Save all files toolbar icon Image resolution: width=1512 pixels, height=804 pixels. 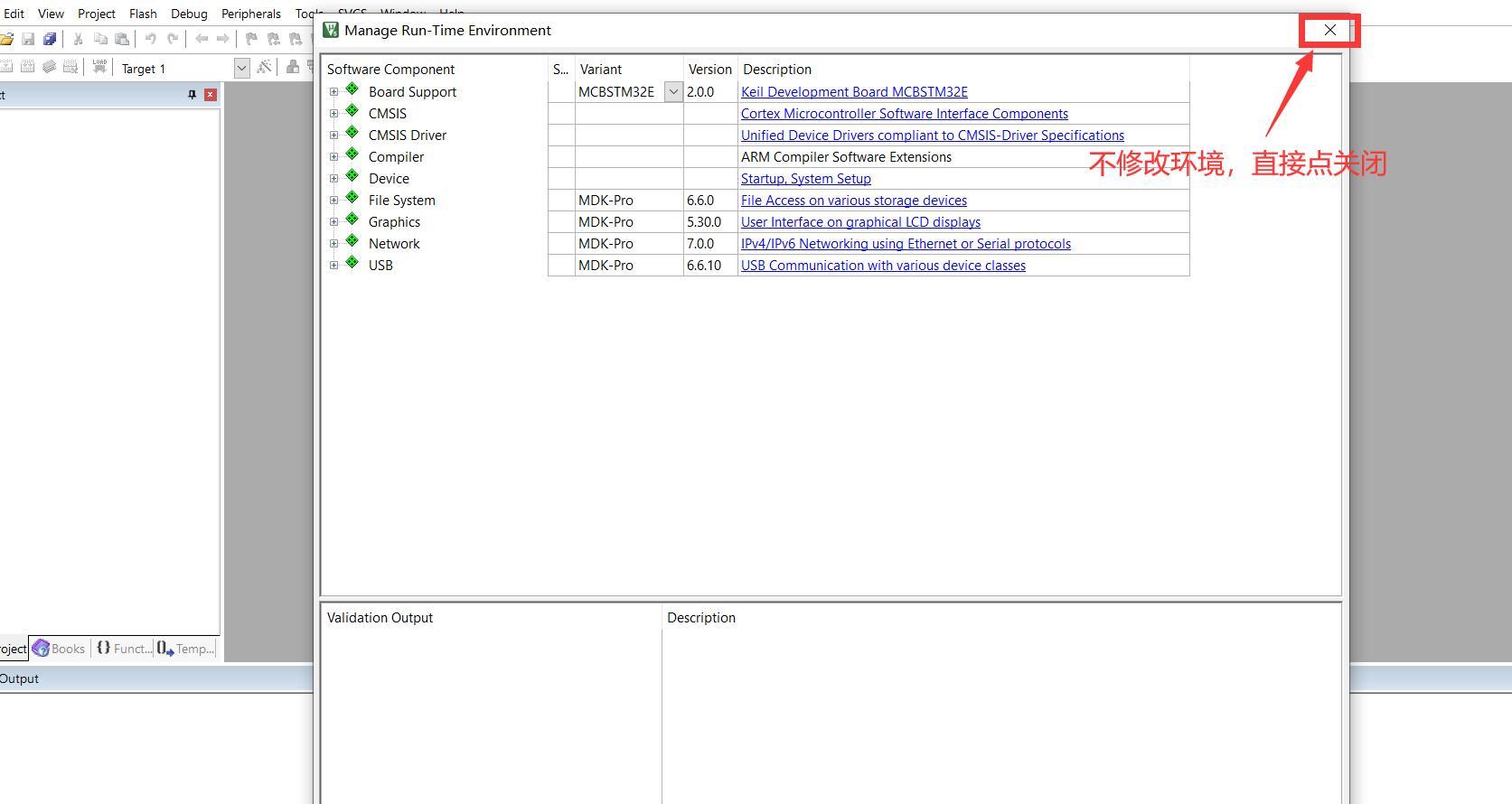click(50, 39)
